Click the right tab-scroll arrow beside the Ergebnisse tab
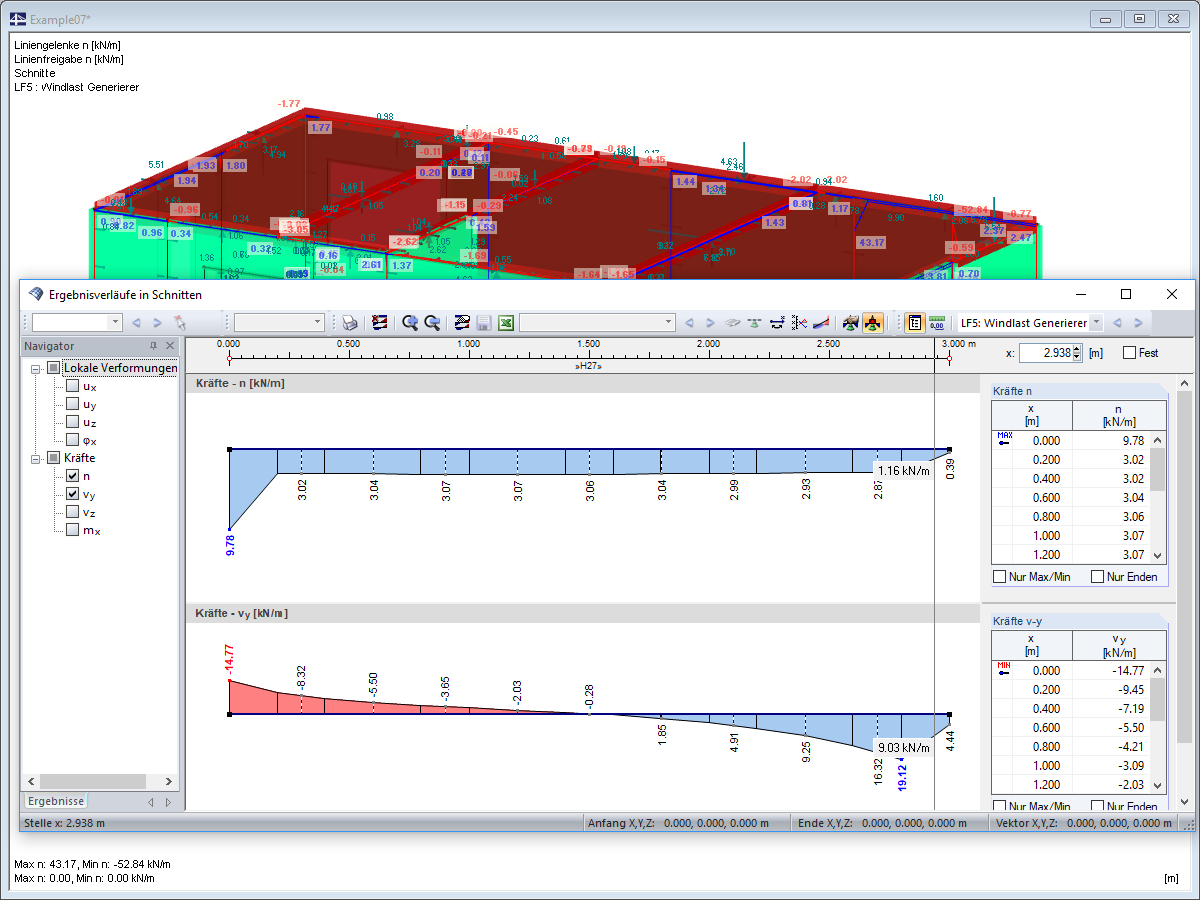1200x900 pixels. click(168, 802)
